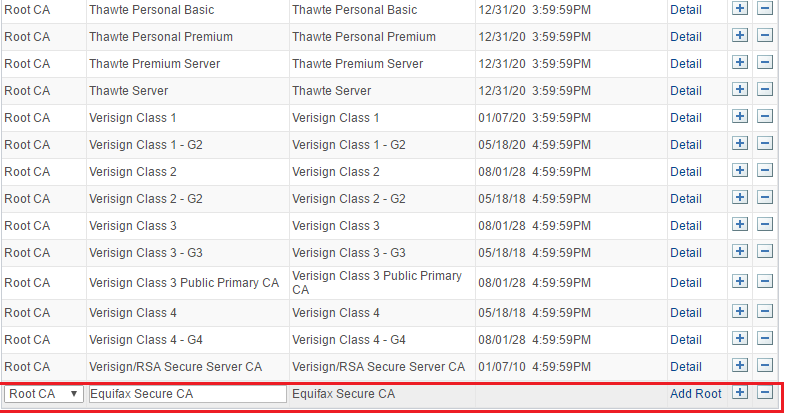This screenshot has height=419, width=795.
Task: Open the Root CA type dropdown
Action: click(44, 394)
